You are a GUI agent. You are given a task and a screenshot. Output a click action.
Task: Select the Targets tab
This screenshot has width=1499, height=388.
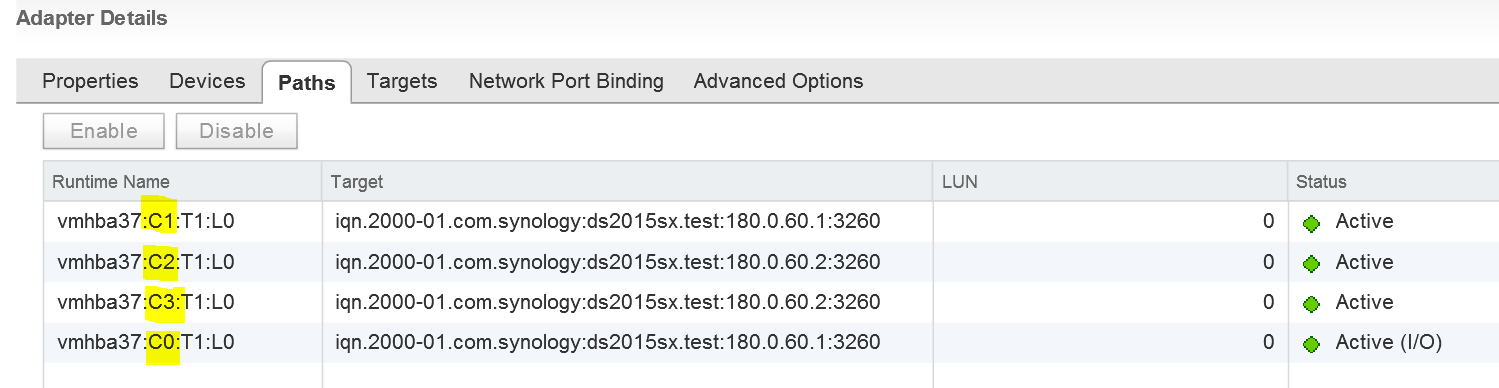point(402,81)
